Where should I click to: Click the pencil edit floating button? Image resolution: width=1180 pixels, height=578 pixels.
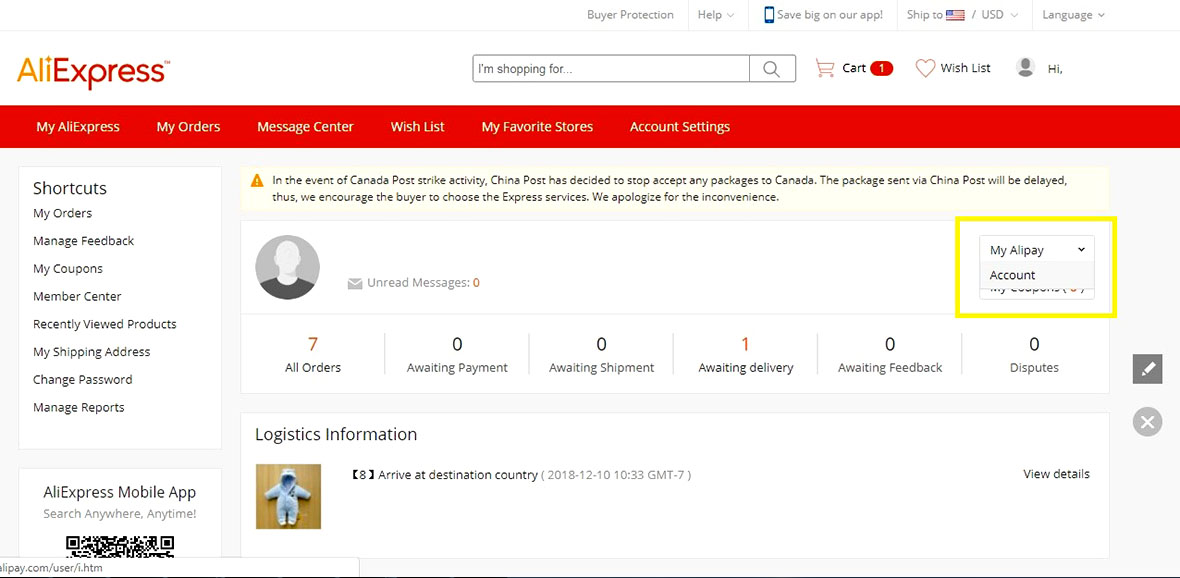click(x=1147, y=369)
